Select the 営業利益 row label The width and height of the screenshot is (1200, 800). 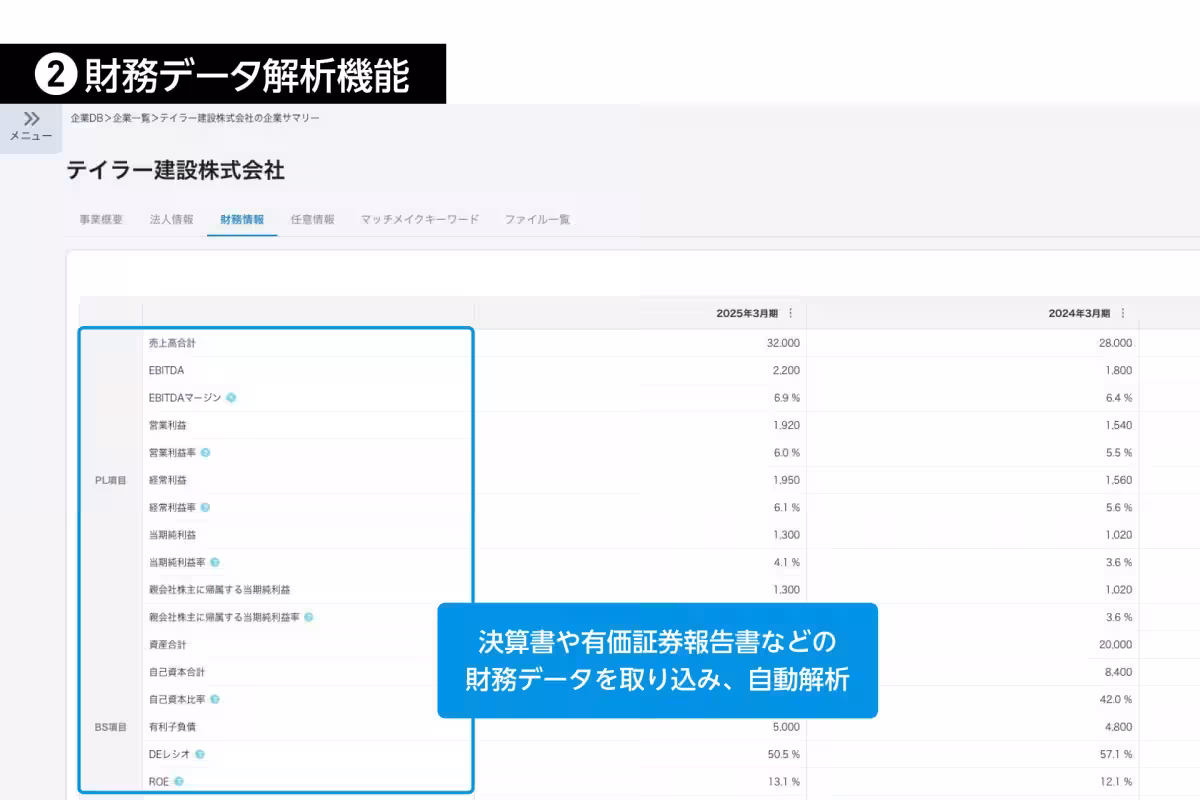click(167, 425)
